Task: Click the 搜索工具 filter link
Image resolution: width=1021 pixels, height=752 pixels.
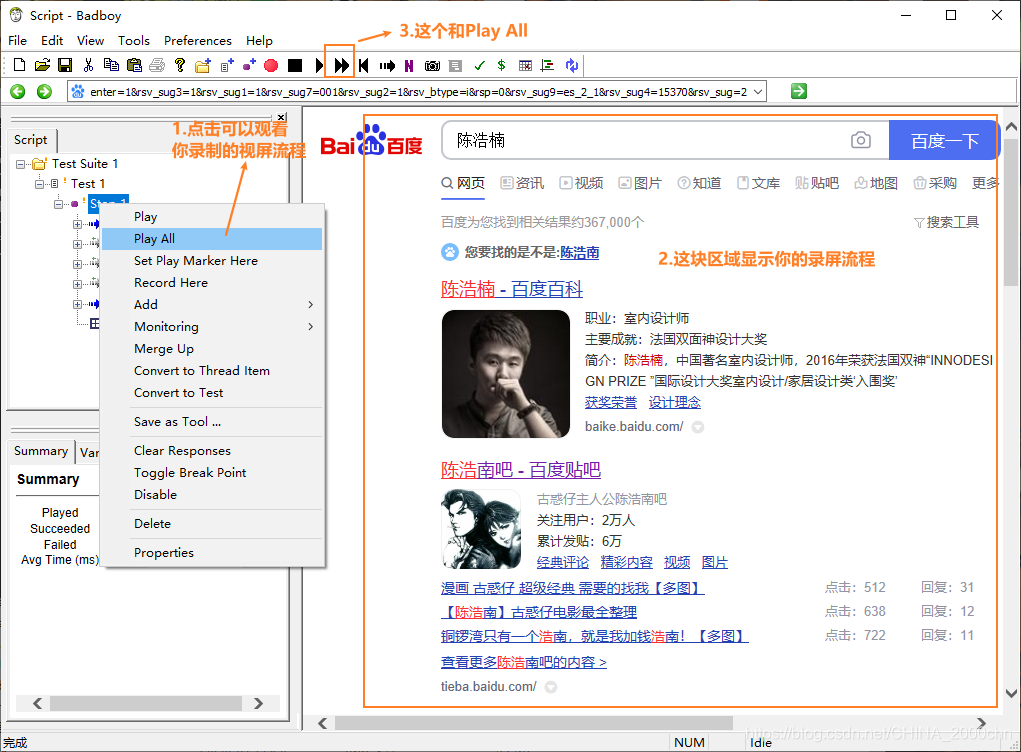Action: [947, 223]
